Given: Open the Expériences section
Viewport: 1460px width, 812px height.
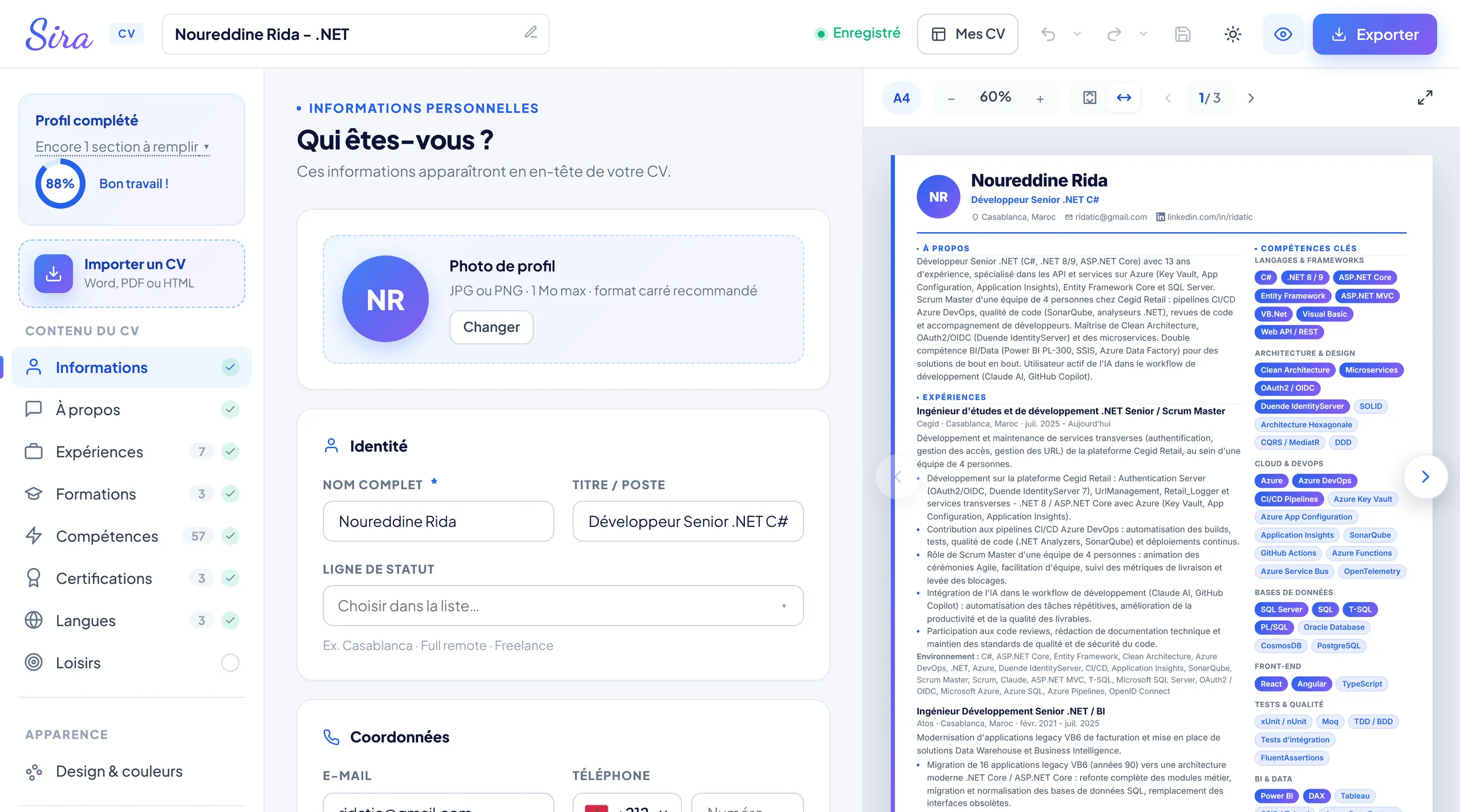Looking at the screenshot, I should coord(132,452).
